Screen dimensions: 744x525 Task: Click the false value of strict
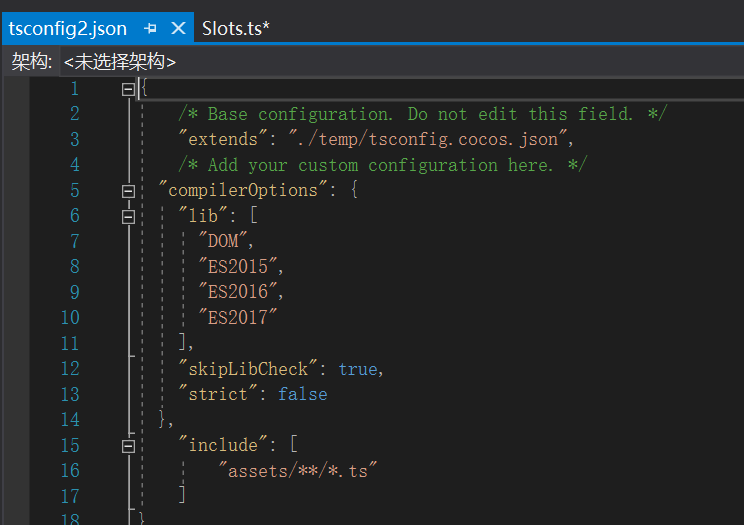point(302,394)
